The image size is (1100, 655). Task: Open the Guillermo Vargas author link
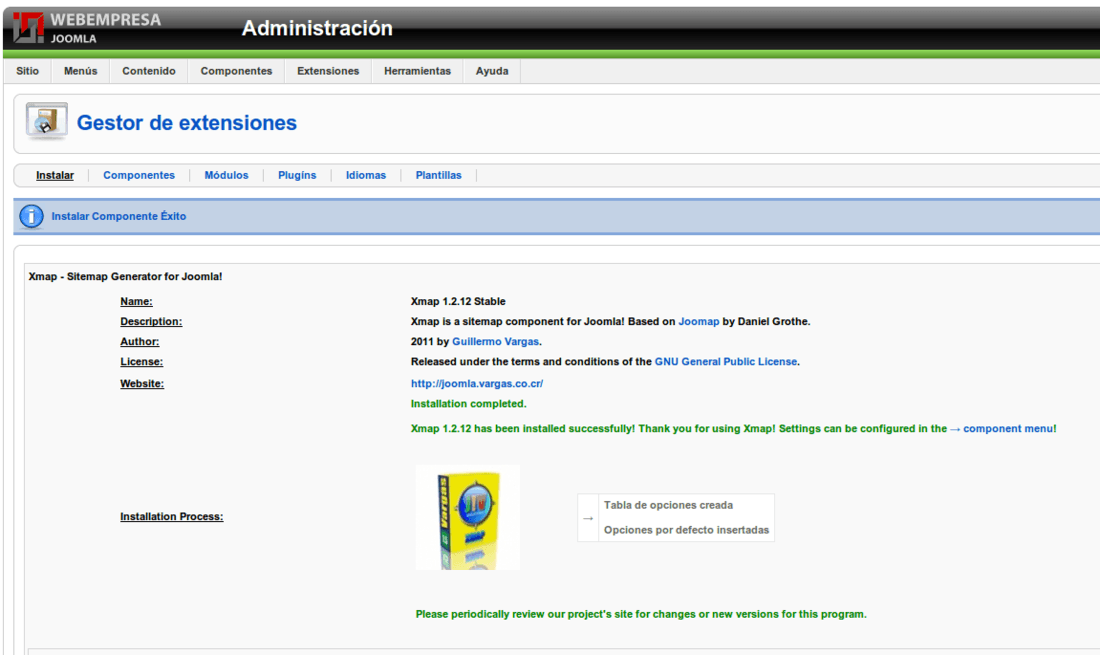[495, 342]
